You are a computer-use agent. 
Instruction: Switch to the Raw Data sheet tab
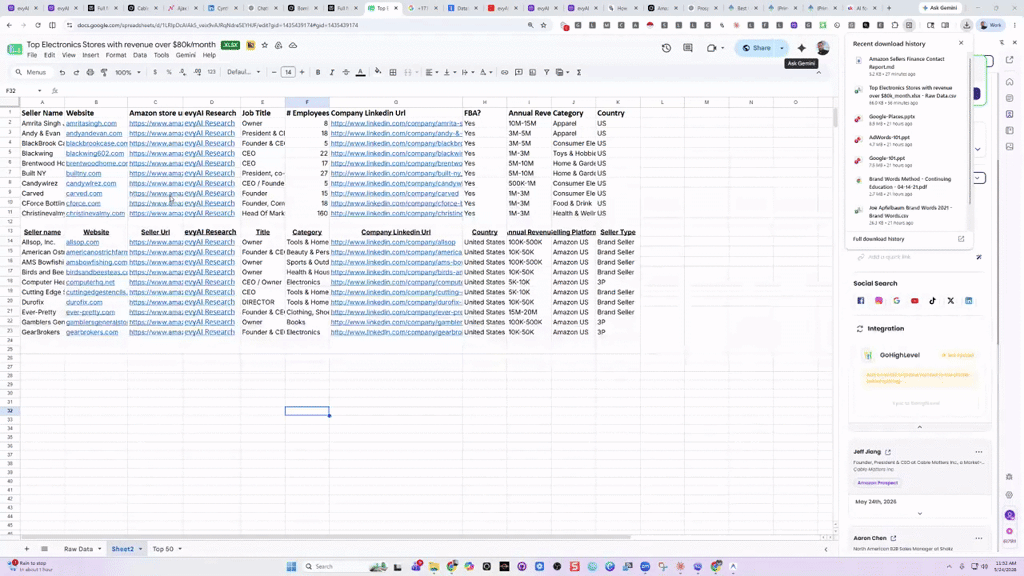78,549
